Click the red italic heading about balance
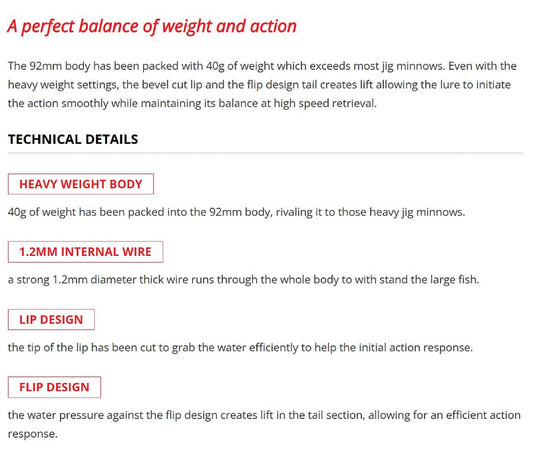The image size is (533, 453). pos(152,27)
